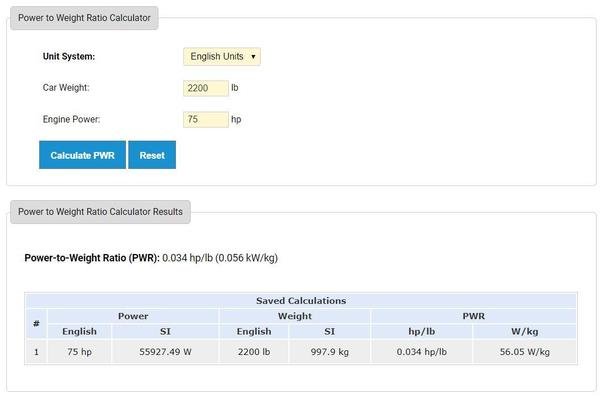Click the Calculator Results section heading
Screen dimensions: 600x398
point(100,212)
